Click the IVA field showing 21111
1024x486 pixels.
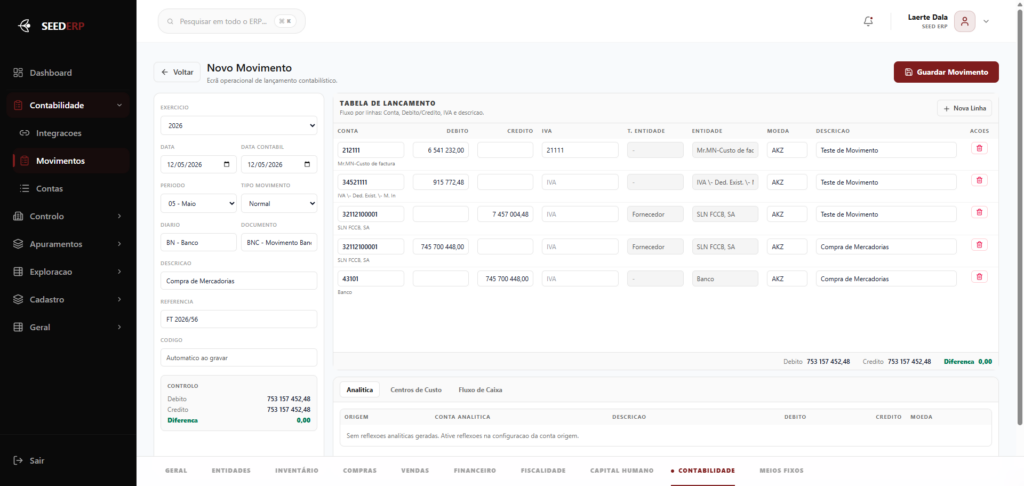[580, 150]
